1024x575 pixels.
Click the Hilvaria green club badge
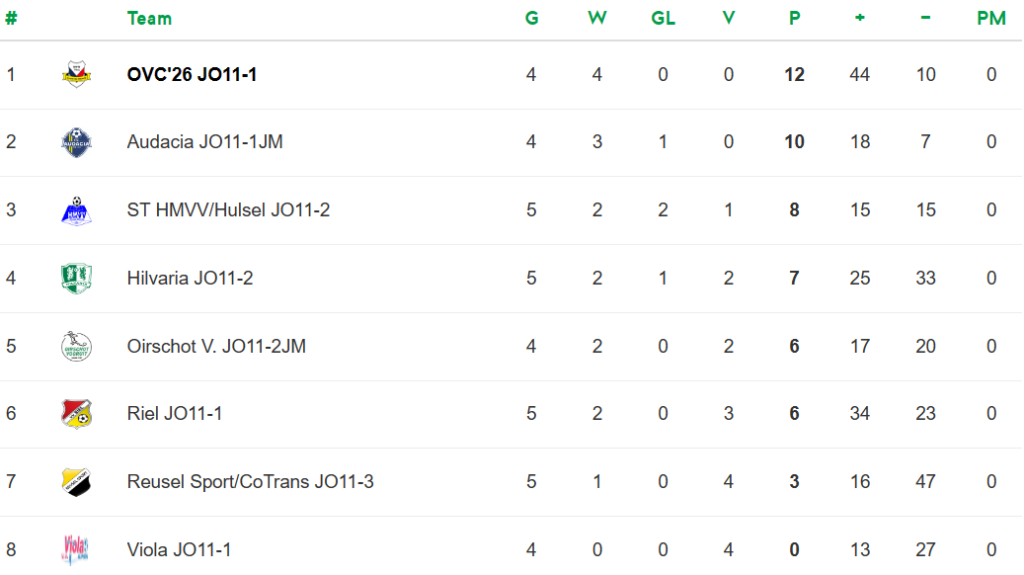coord(76,278)
